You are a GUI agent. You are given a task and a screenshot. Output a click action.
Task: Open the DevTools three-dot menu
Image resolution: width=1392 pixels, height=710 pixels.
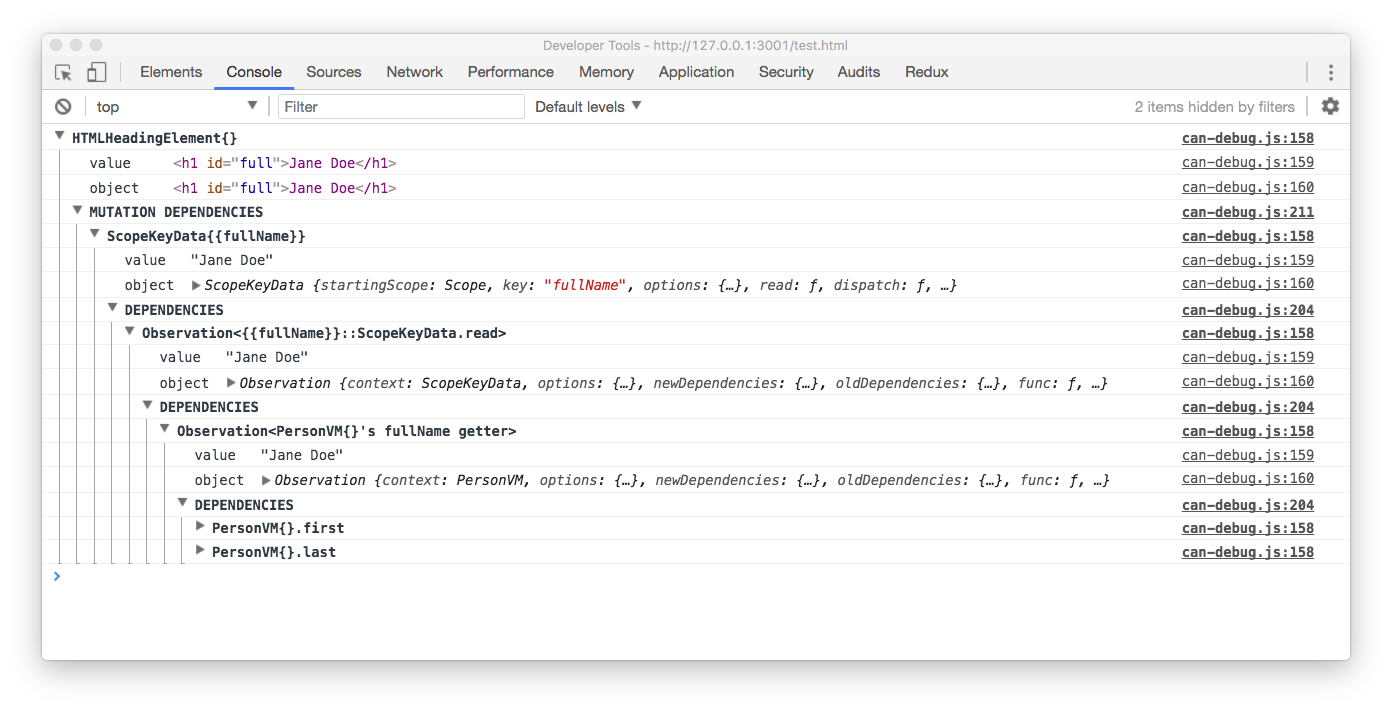[x=1330, y=72]
